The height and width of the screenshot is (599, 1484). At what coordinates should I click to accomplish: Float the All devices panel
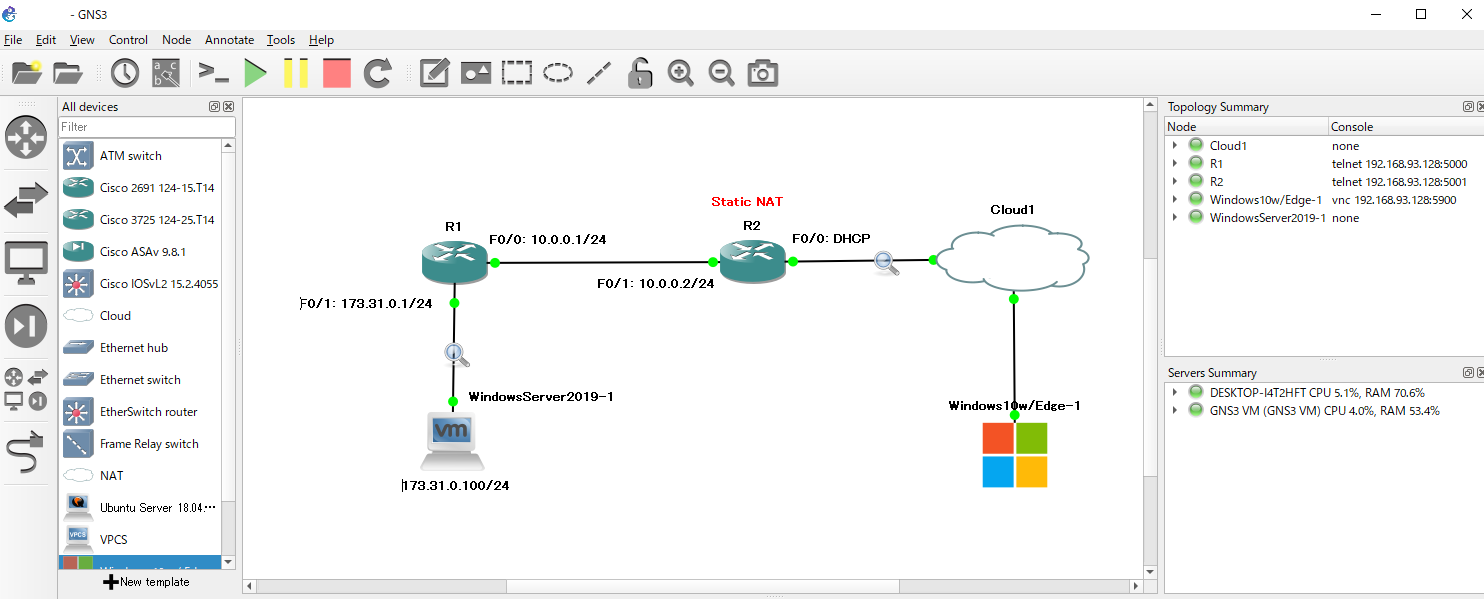[215, 107]
